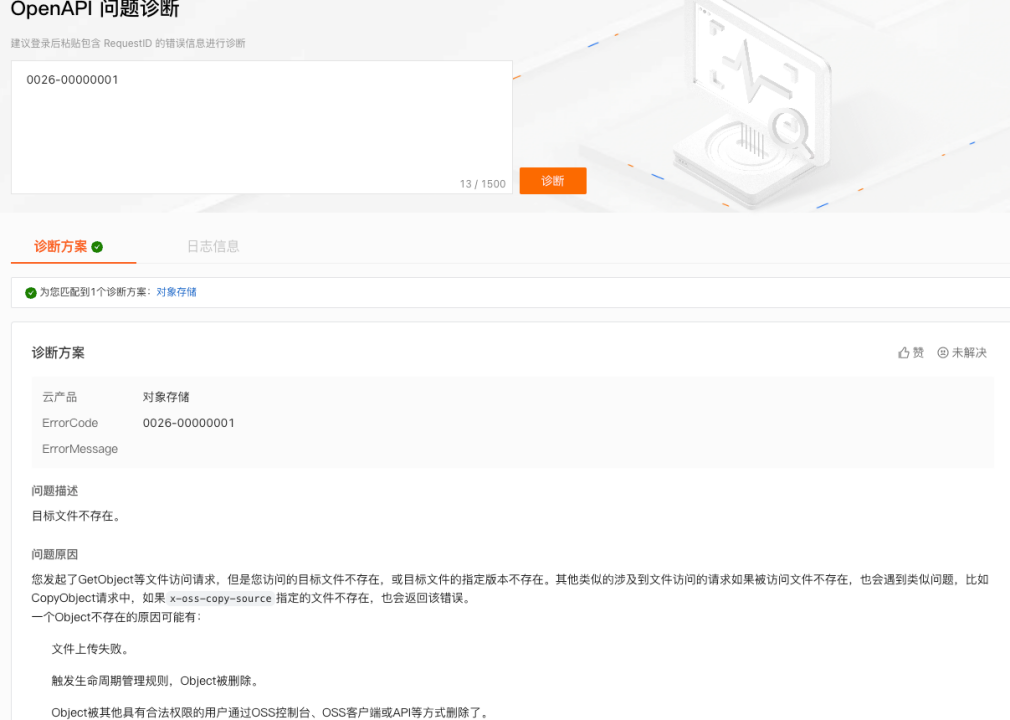The width and height of the screenshot is (1010, 720).
Task: Click the 云产品 label
Action: [59, 397]
